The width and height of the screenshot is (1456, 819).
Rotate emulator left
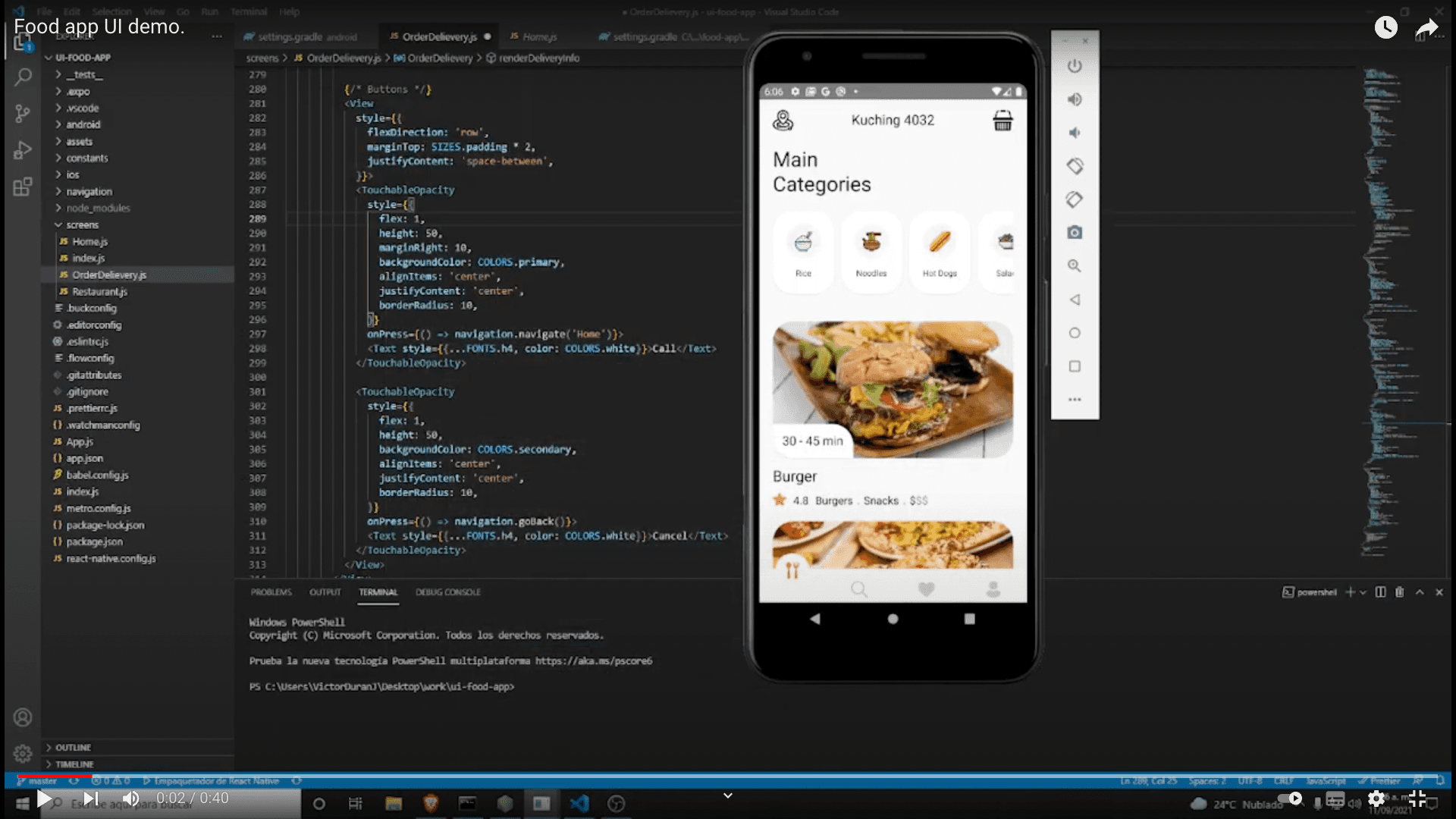[1075, 166]
